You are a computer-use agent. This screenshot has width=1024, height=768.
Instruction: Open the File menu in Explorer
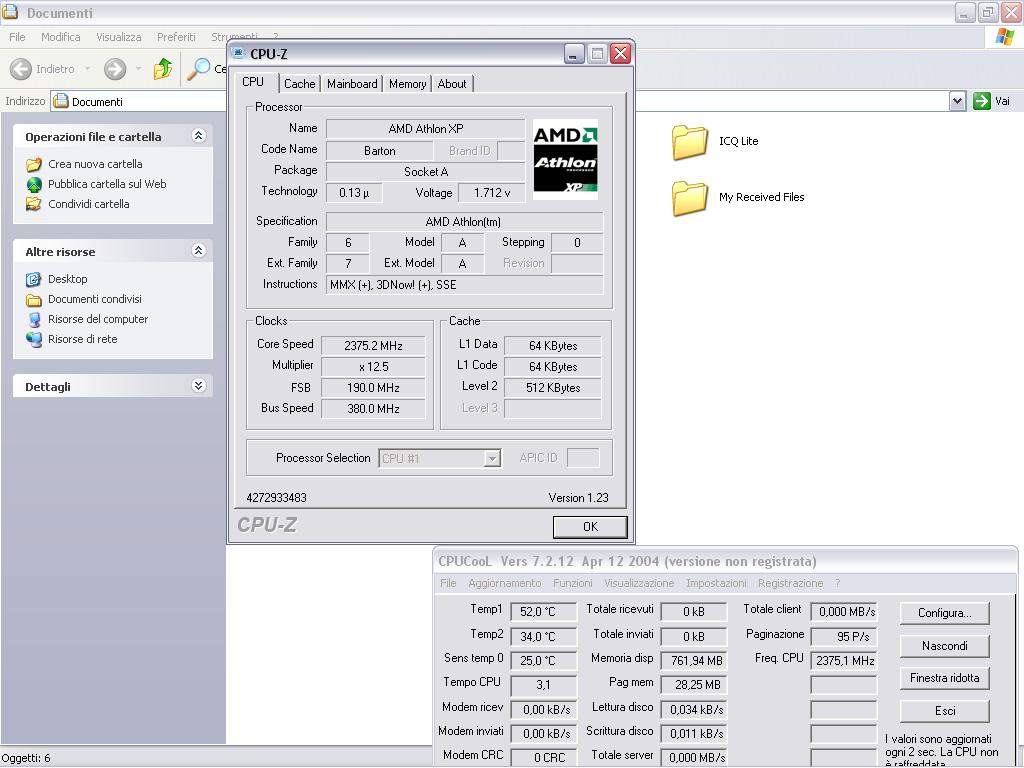tap(18, 37)
